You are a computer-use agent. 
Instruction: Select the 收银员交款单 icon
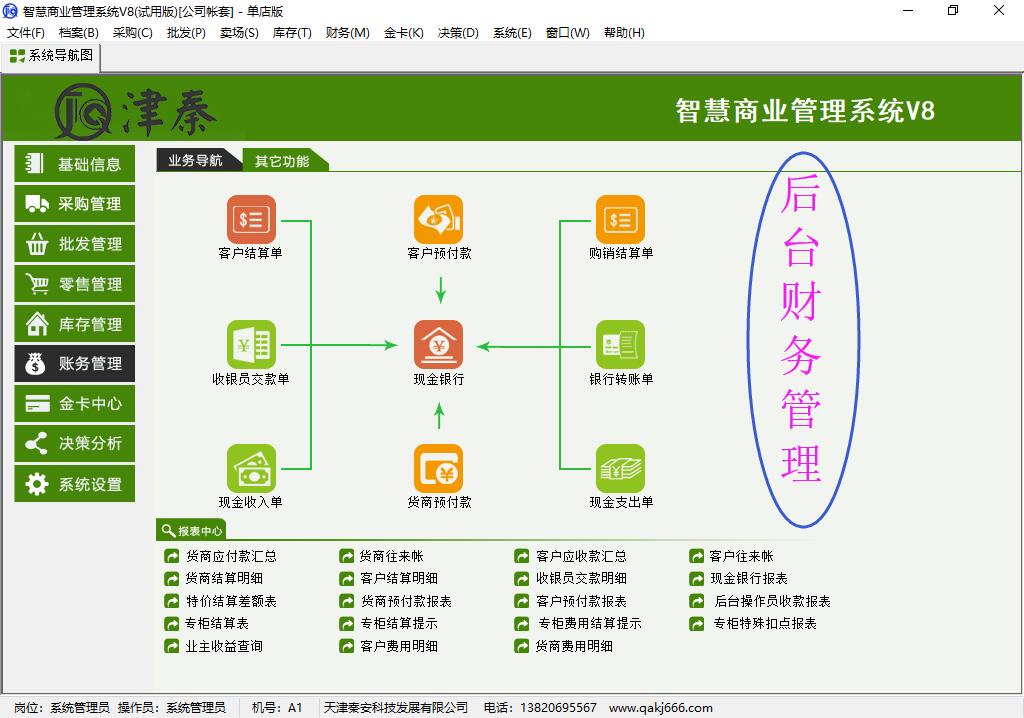(x=251, y=345)
